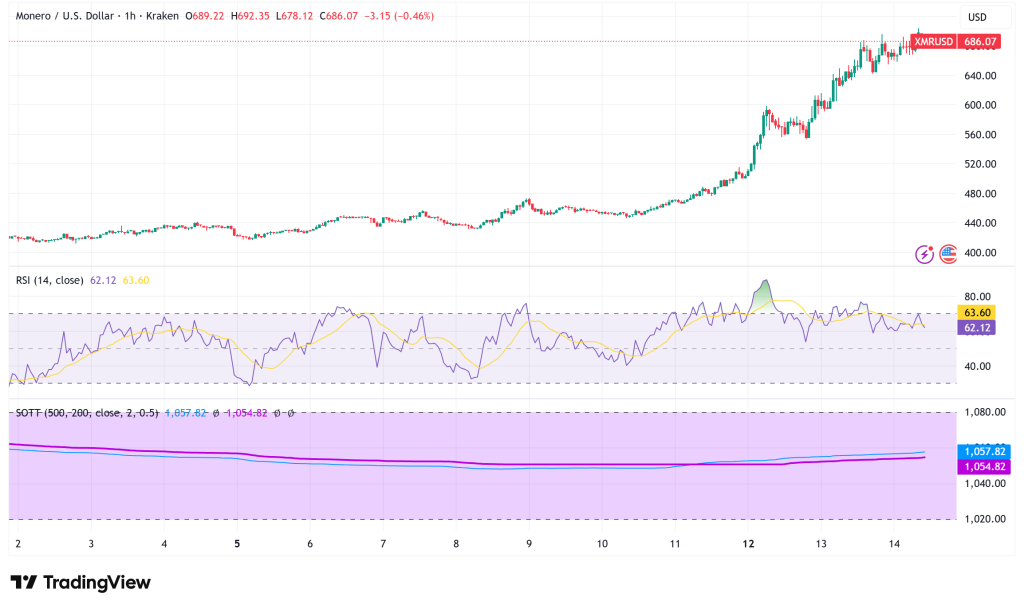The image size is (1024, 609).
Task: Open the U.S. flag economic events icon
Action: pos(948,254)
